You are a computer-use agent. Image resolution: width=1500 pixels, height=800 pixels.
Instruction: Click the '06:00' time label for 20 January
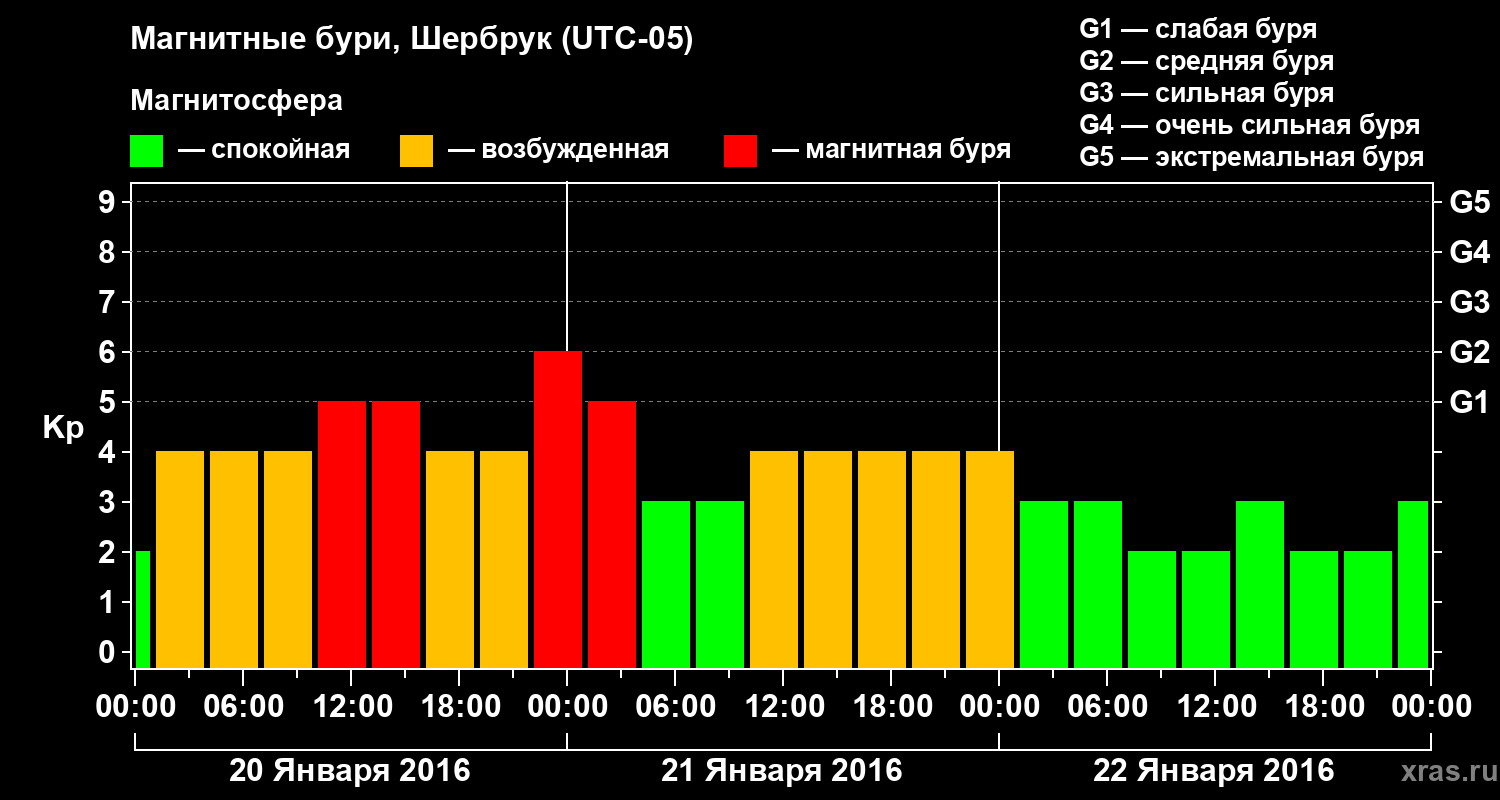tap(243, 707)
